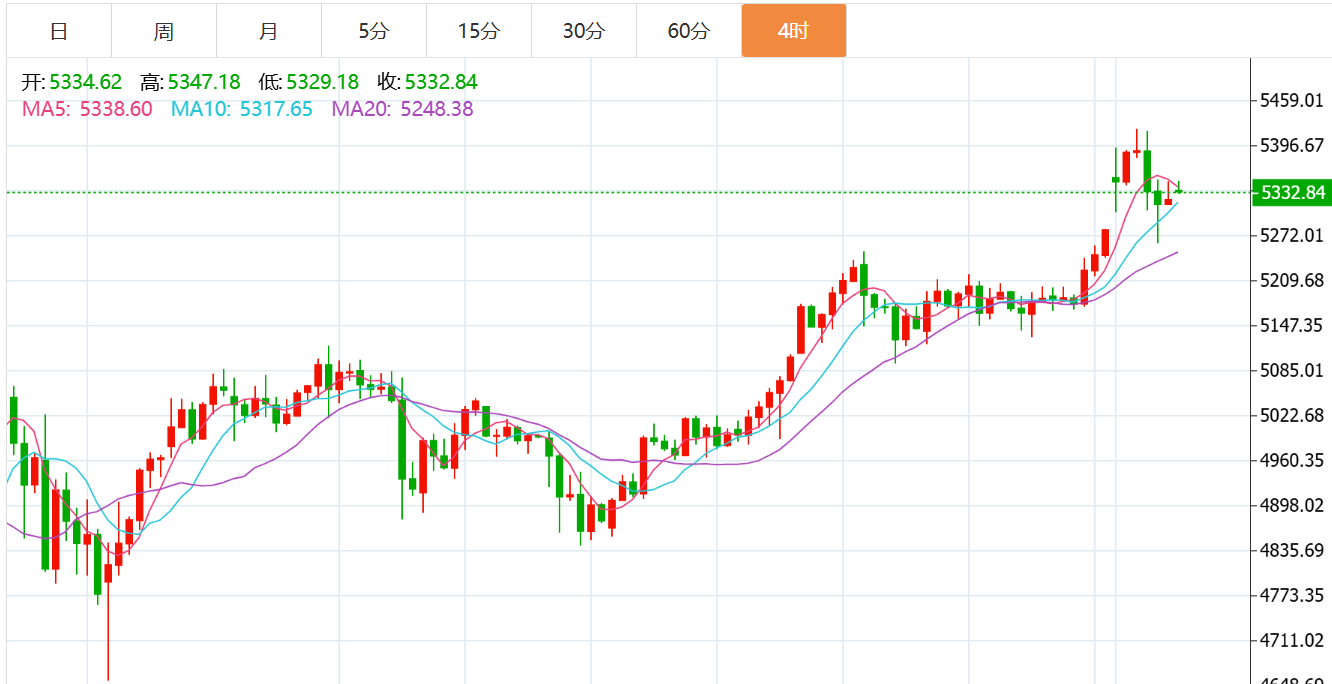Click the 5272.01 price axis label
Image resolution: width=1332 pixels, height=684 pixels.
click(1292, 236)
